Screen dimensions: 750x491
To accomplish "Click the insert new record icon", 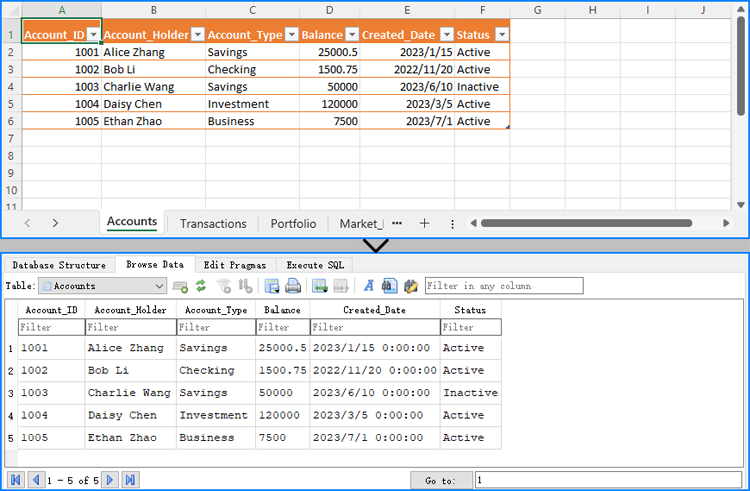I will pos(320,286).
